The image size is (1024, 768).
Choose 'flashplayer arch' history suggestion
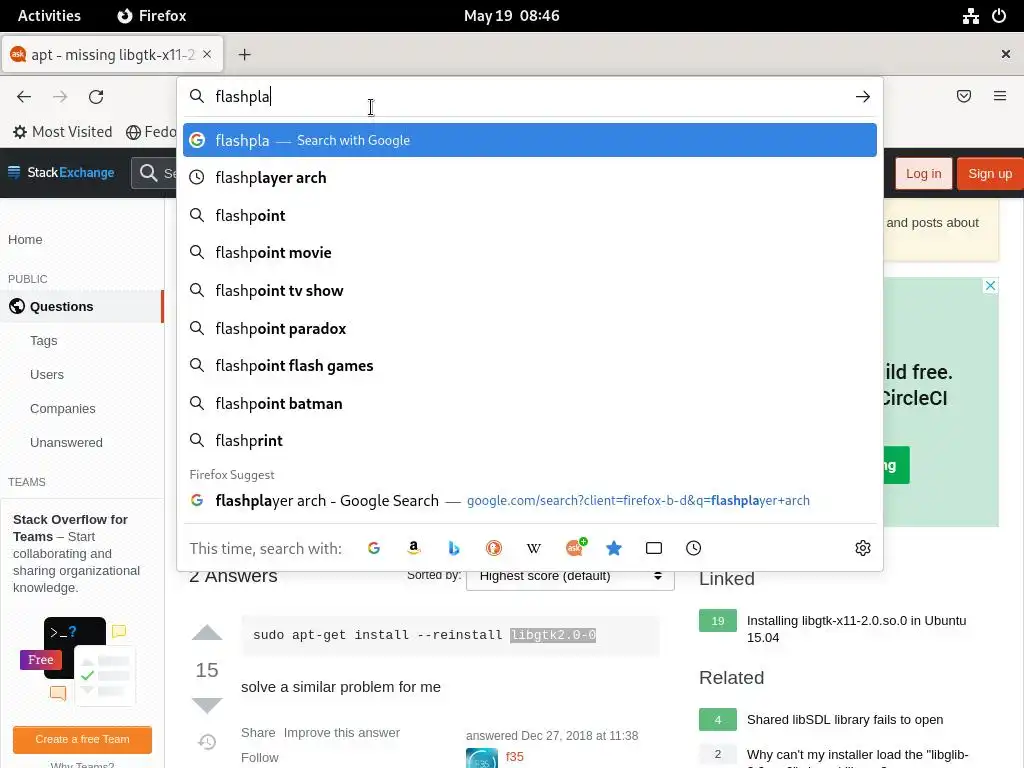coord(530,178)
